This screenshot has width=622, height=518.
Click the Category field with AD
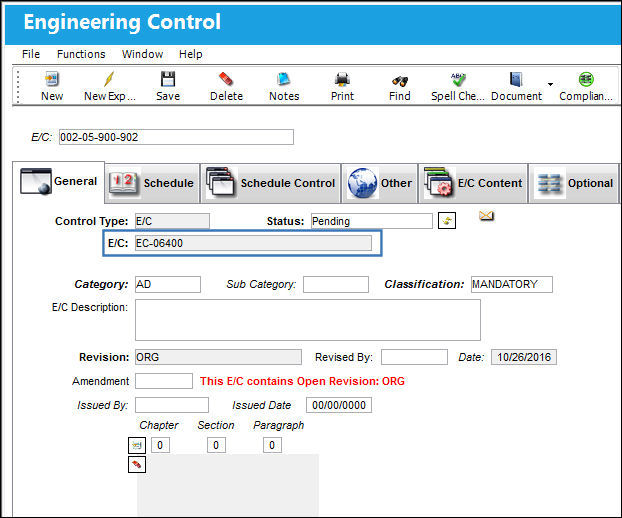click(x=168, y=284)
